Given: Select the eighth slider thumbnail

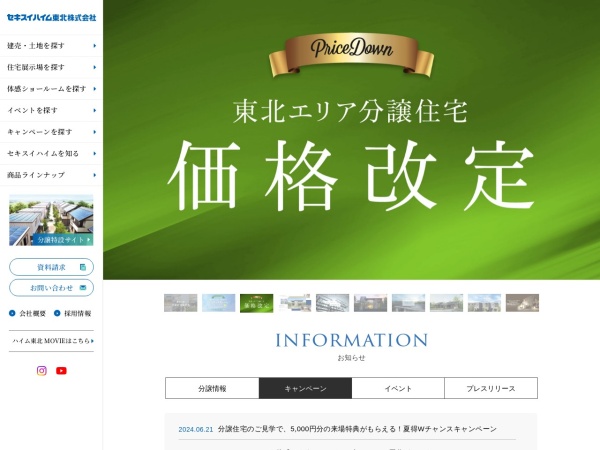Looking at the screenshot, I should click(447, 303).
